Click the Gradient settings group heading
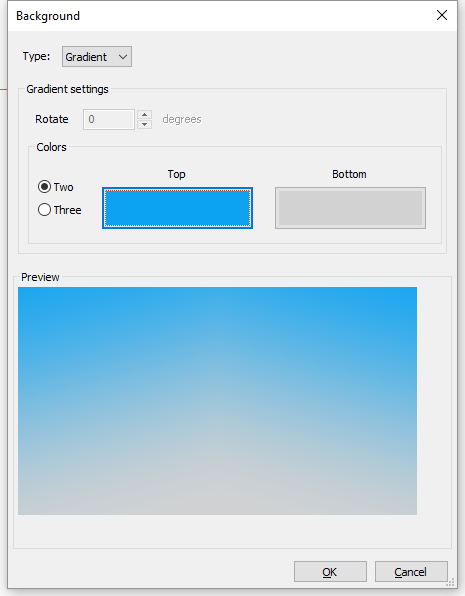The image size is (465, 596). pos(67,89)
